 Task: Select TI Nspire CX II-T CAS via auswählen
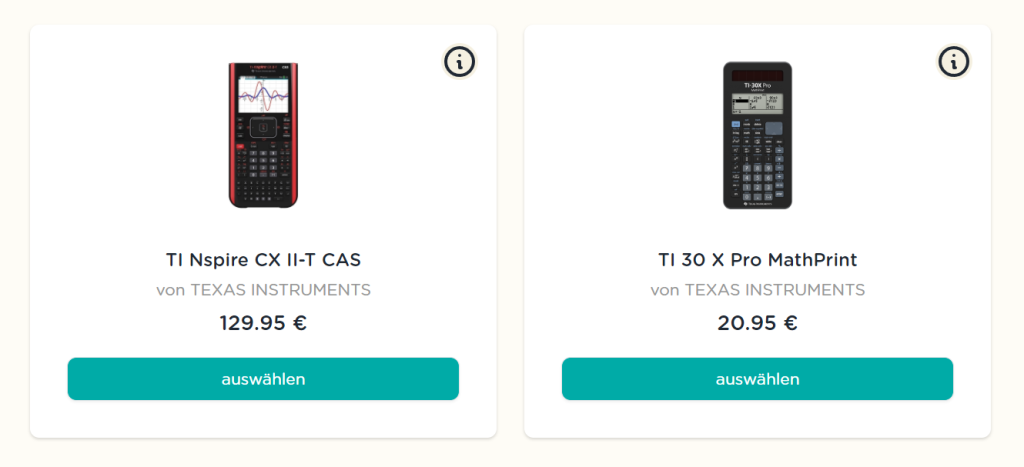coord(263,379)
